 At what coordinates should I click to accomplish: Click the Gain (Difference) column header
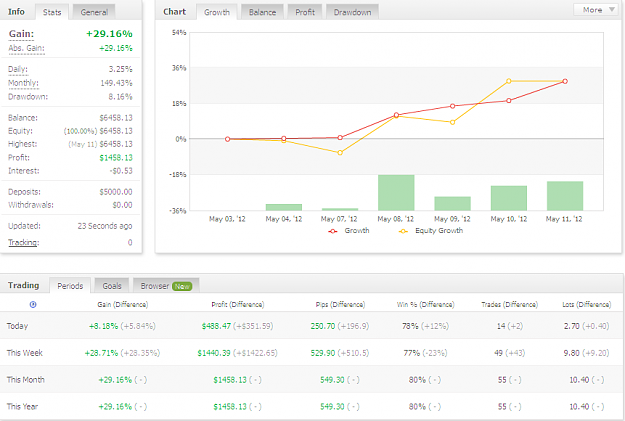tap(123, 305)
